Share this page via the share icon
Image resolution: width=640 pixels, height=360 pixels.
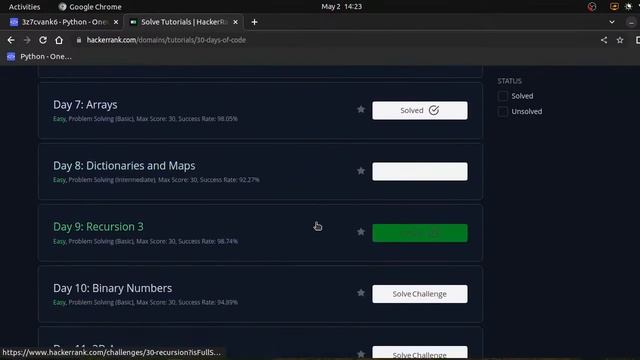[604, 40]
